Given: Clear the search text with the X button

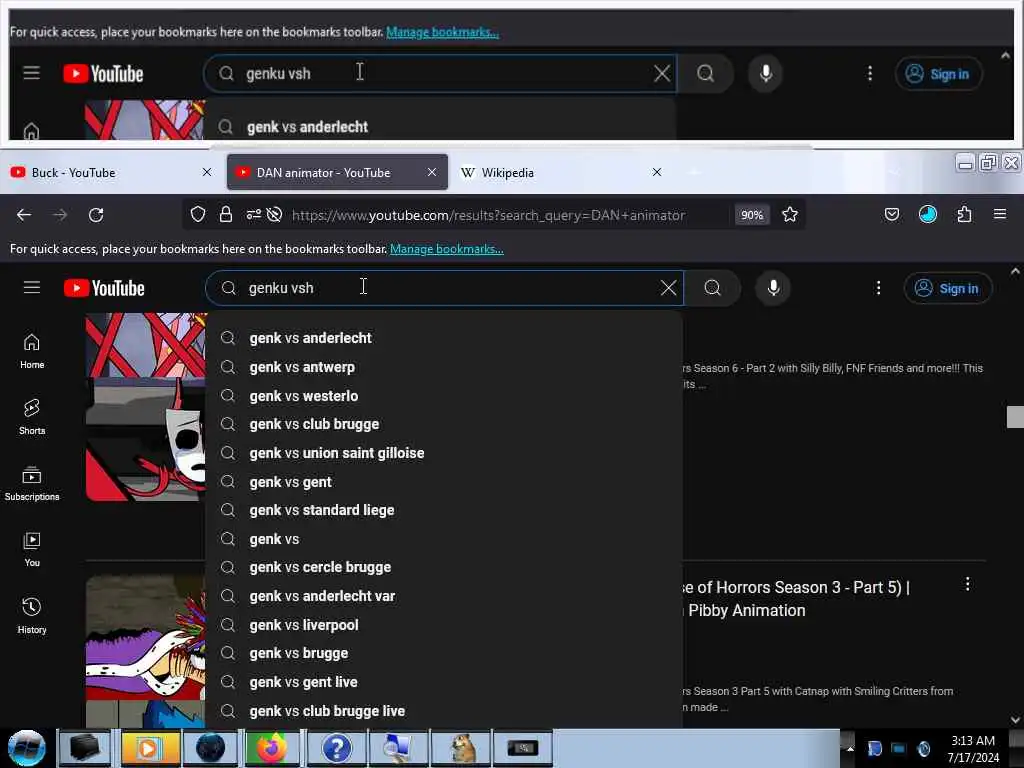Looking at the screenshot, I should pyautogui.click(x=668, y=288).
